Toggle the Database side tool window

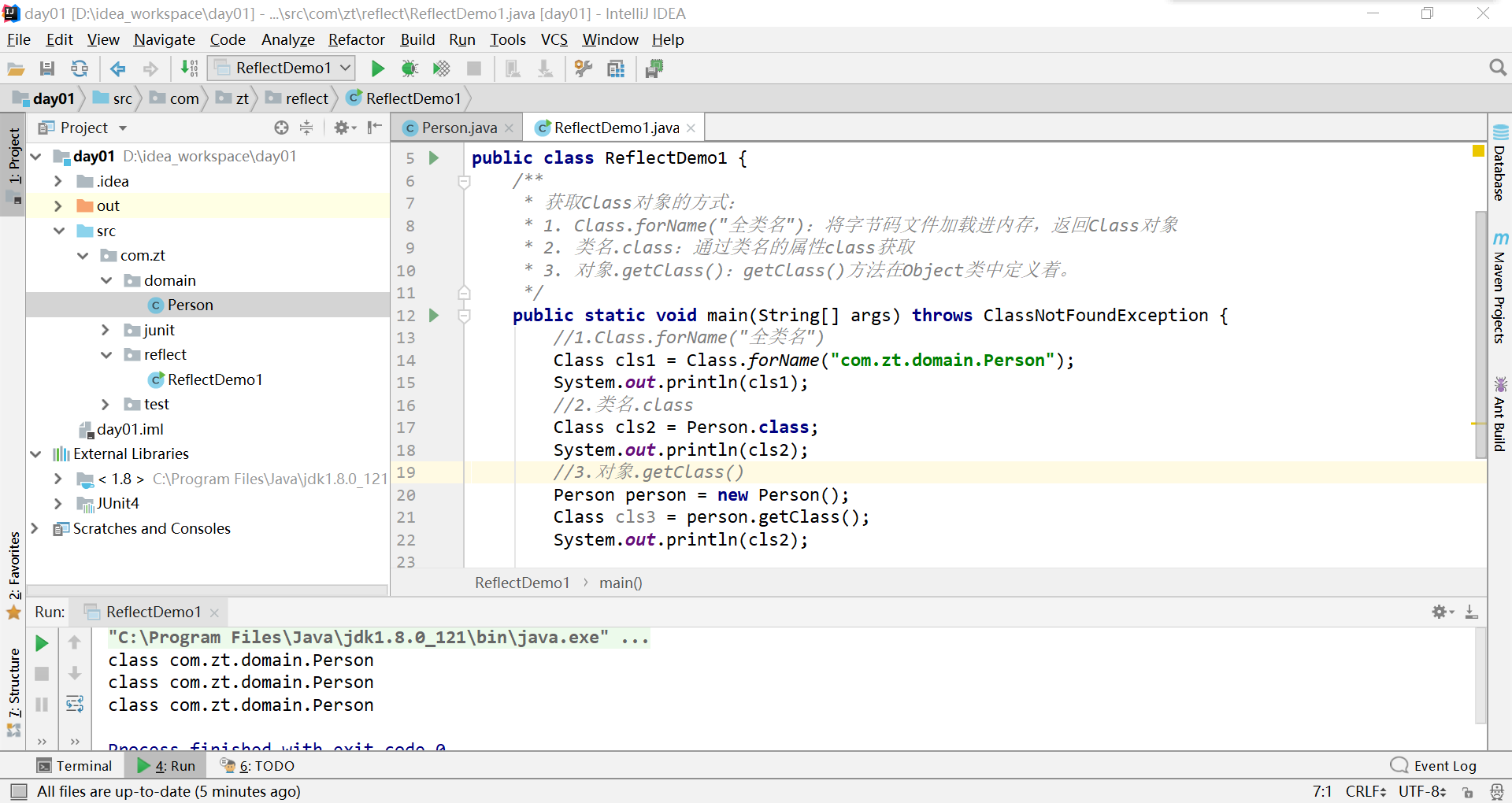click(x=1500, y=163)
